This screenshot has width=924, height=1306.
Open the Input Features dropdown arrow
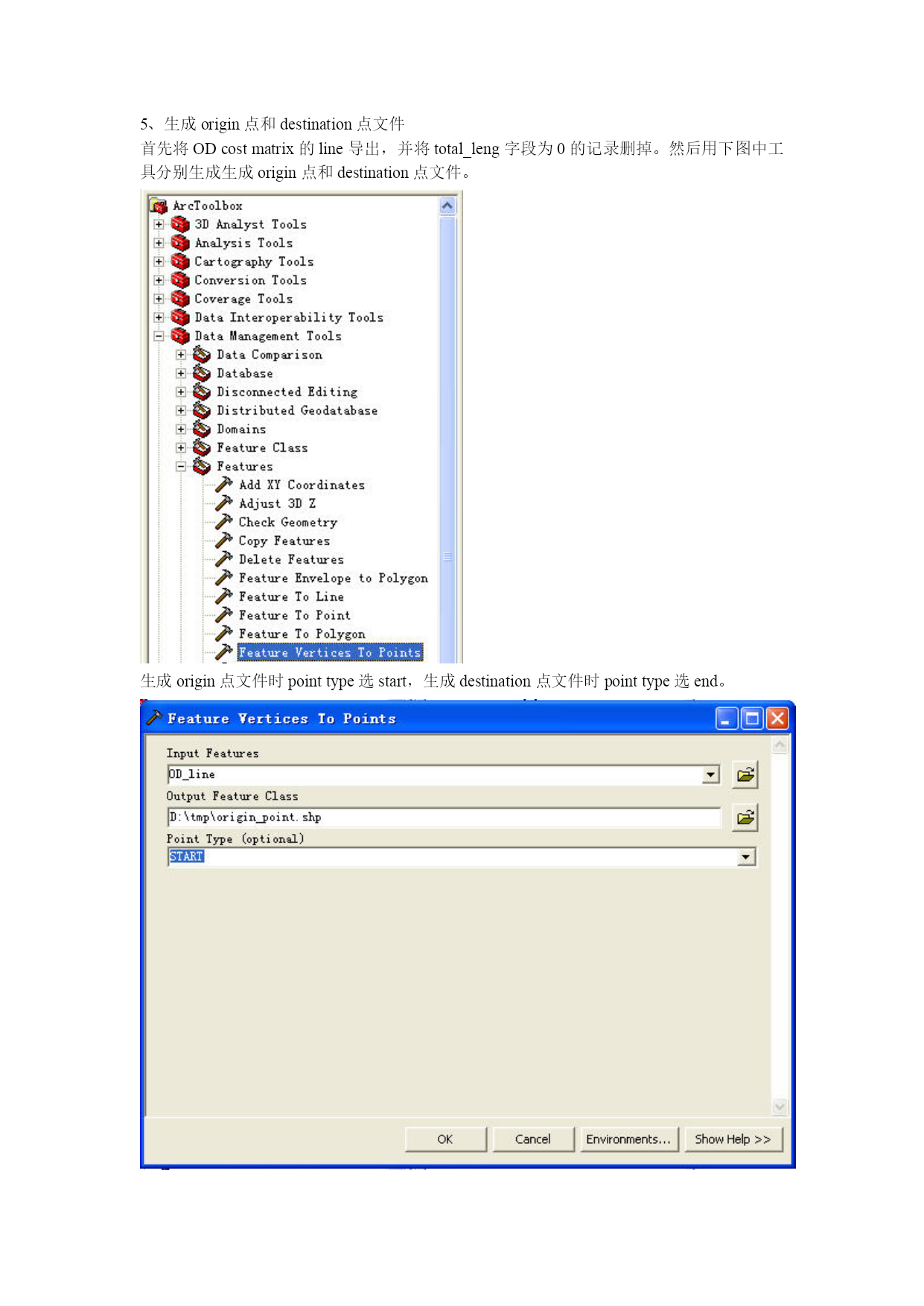(x=711, y=775)
